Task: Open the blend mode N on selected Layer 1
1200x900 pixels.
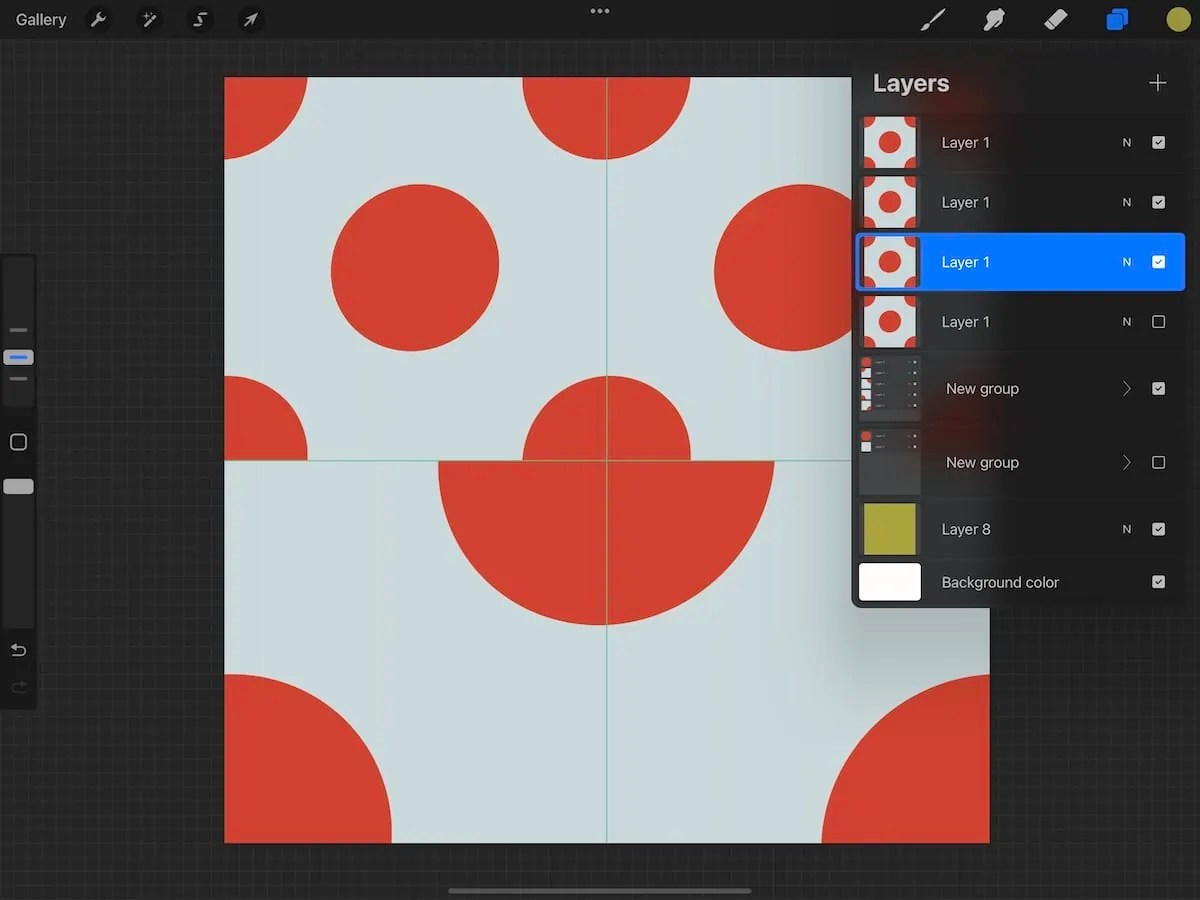Action: pos(1127,262)
